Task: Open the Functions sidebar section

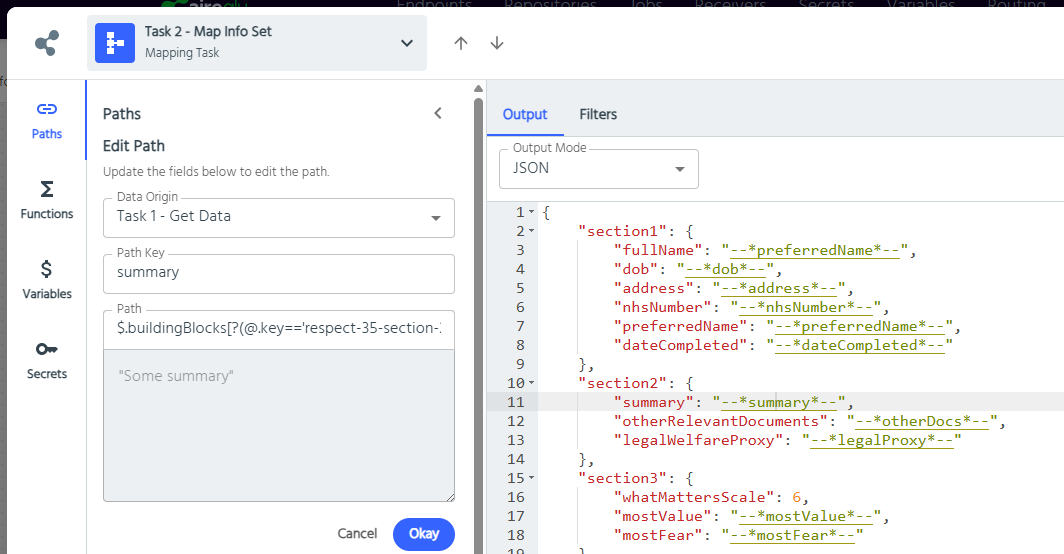Action: point(46,200)
